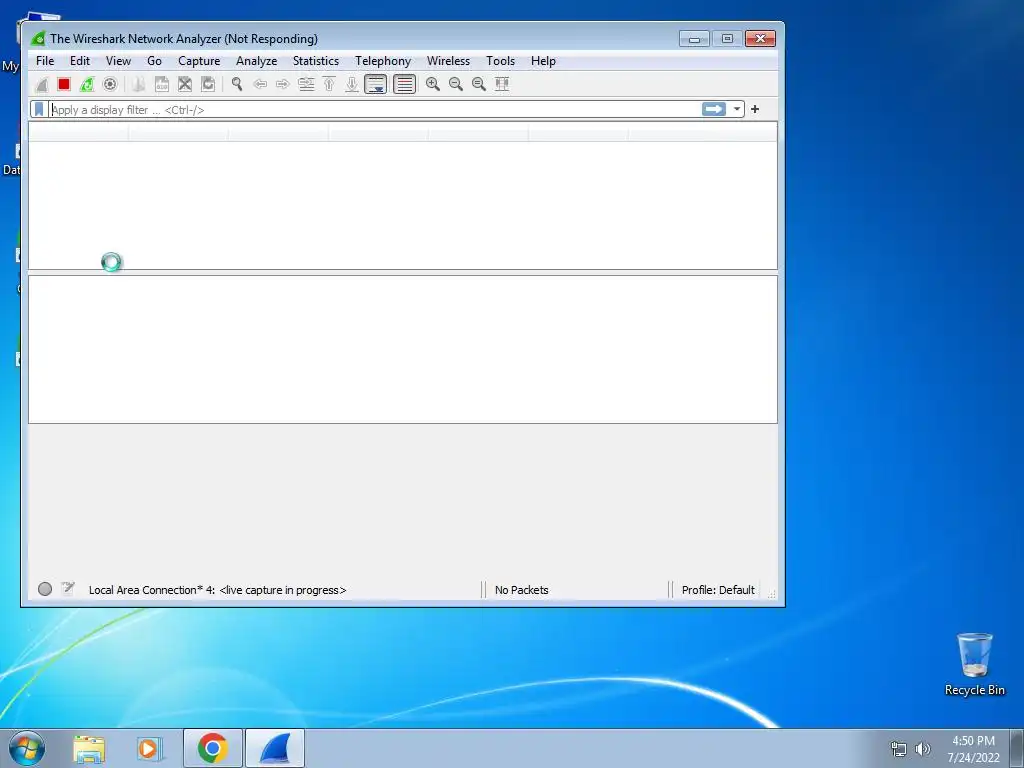The image size is (1024, 768).
Task: Zoom in on the main window text
Action: [x=432, y=84]
